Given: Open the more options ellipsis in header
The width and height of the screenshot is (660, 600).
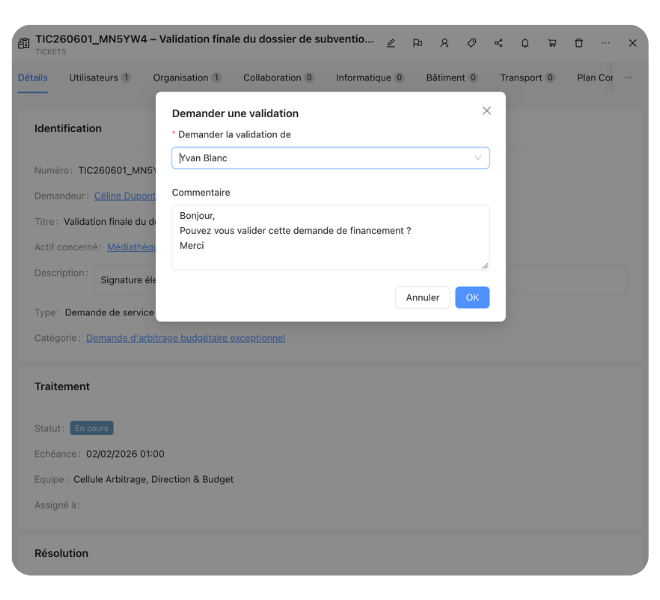Looking at the screenshot, I should tap(606, 43).
